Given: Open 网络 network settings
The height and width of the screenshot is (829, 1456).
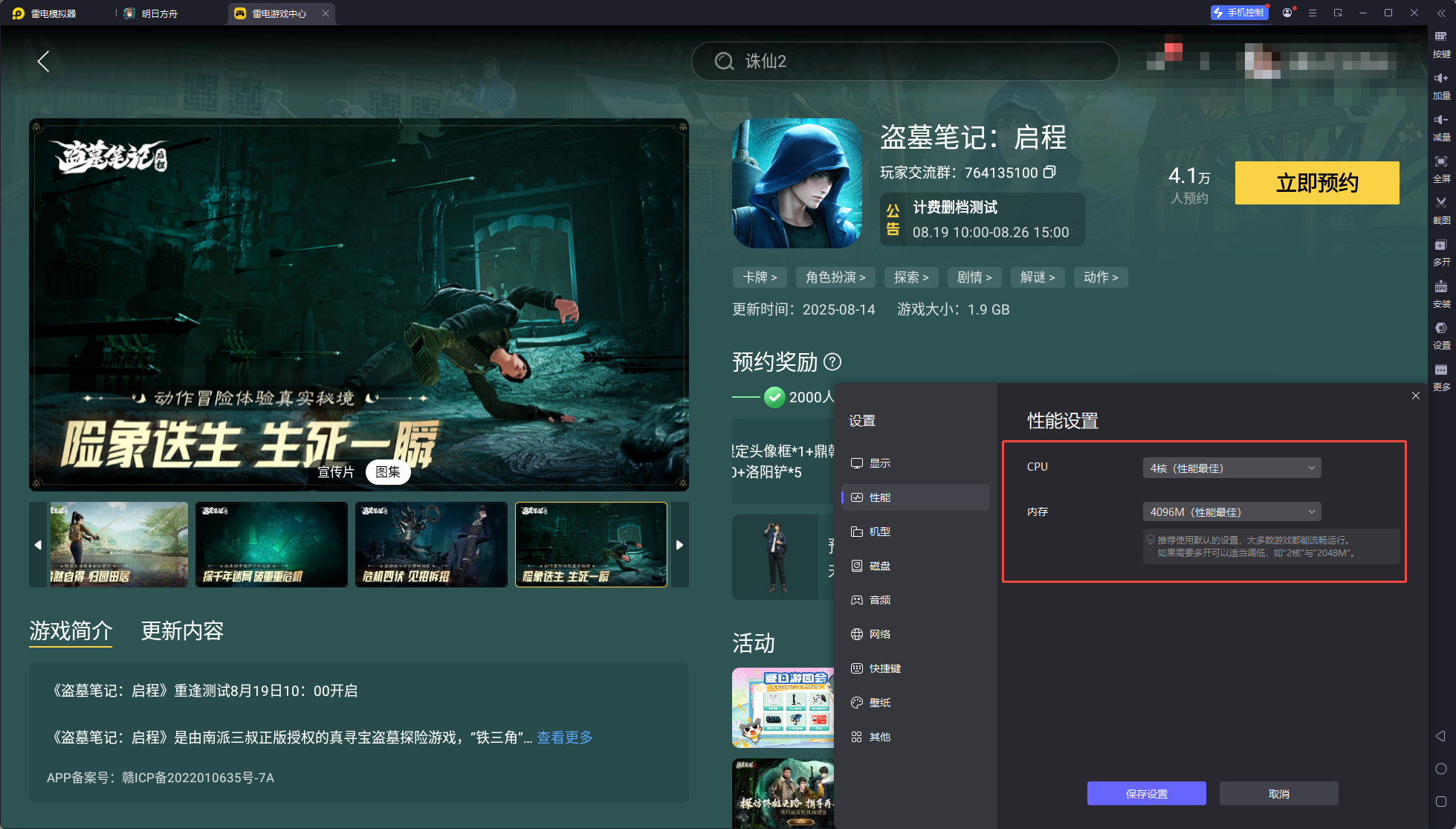Looking at the screenshot, I should 915,634.
